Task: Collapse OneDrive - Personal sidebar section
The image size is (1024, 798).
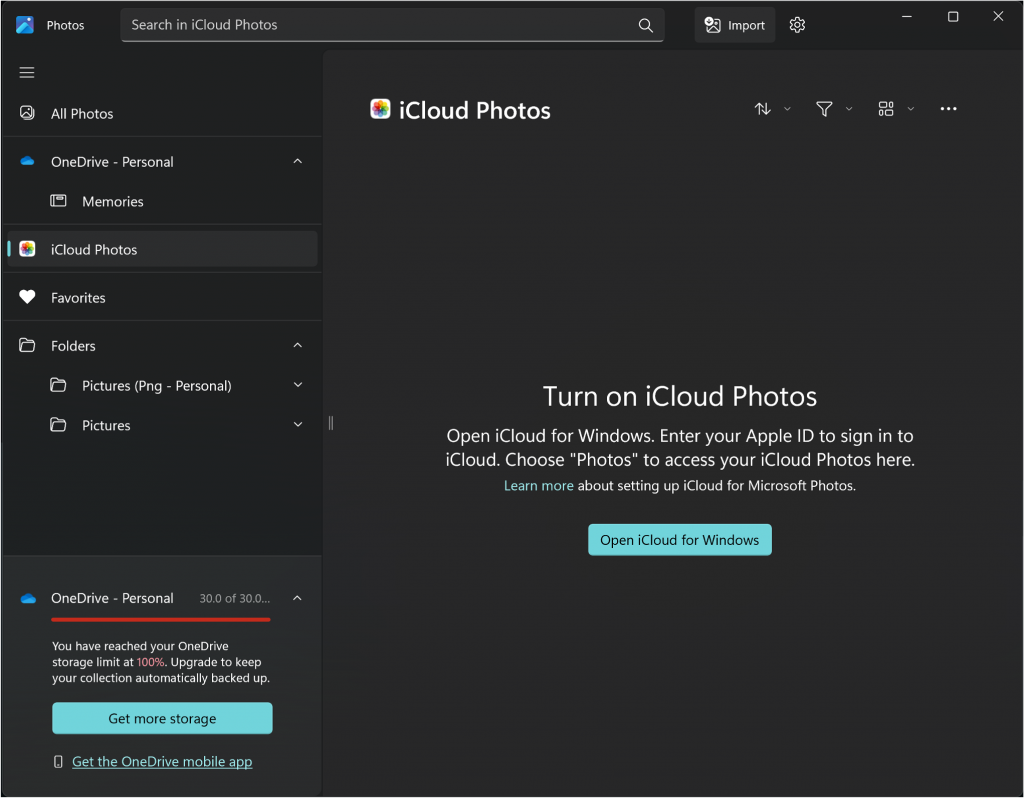Action: coord(298,161)
